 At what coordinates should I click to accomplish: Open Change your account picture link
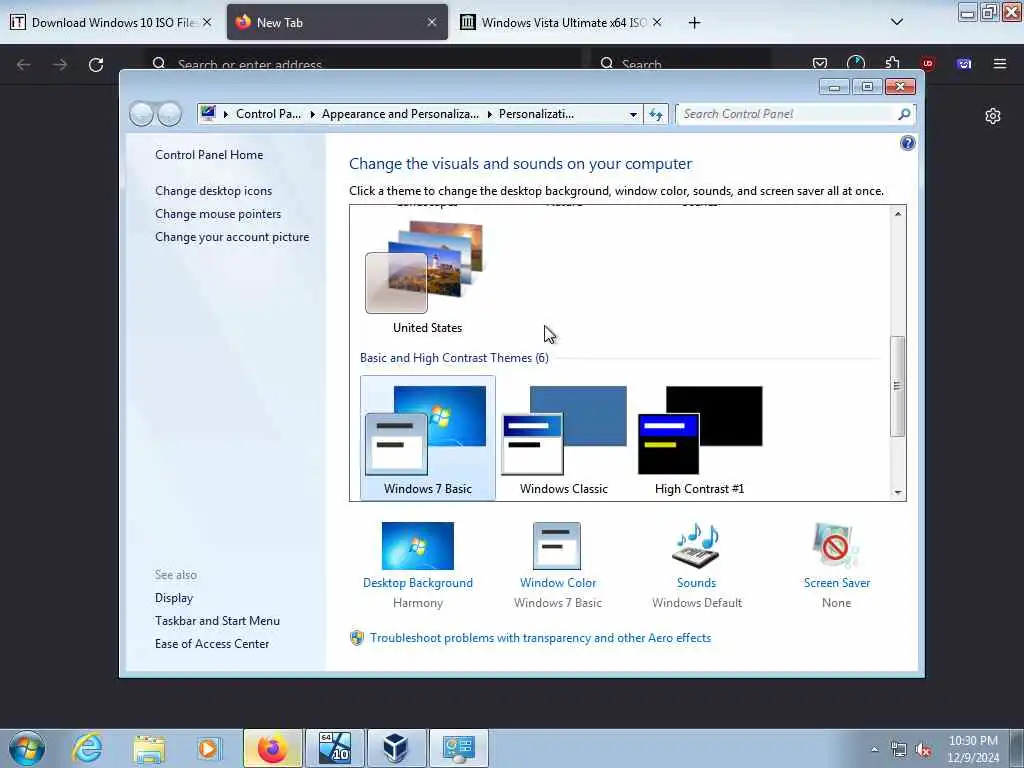(232, 236)
